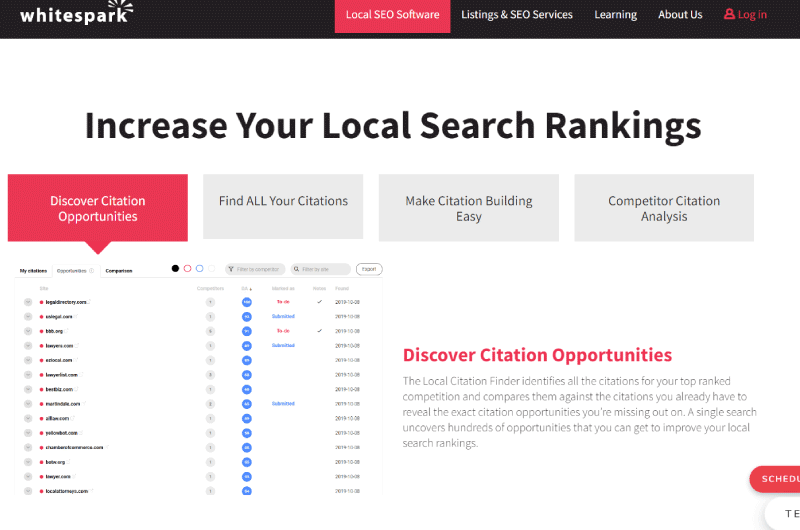This screenshot has width=800, height=530.
Task: Click the notes checkmark for legaldirectory.com
Action: pos(319,302)
